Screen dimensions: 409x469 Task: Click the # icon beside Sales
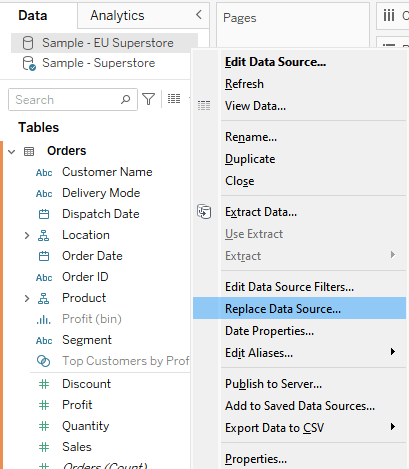coord(44,447)
